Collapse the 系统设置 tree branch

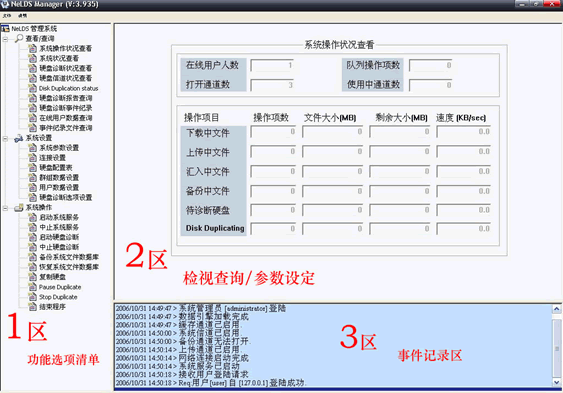(5, 138)
